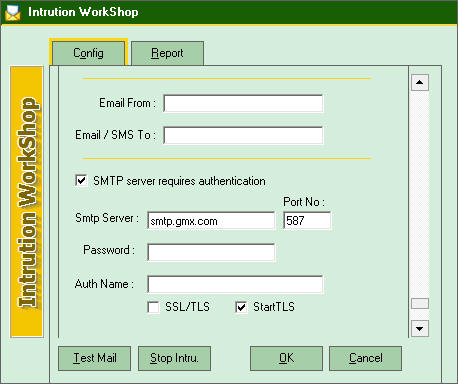This screenshot has width=458, height=384.
Task: Click the Port No label text
Action: (304, 202)
